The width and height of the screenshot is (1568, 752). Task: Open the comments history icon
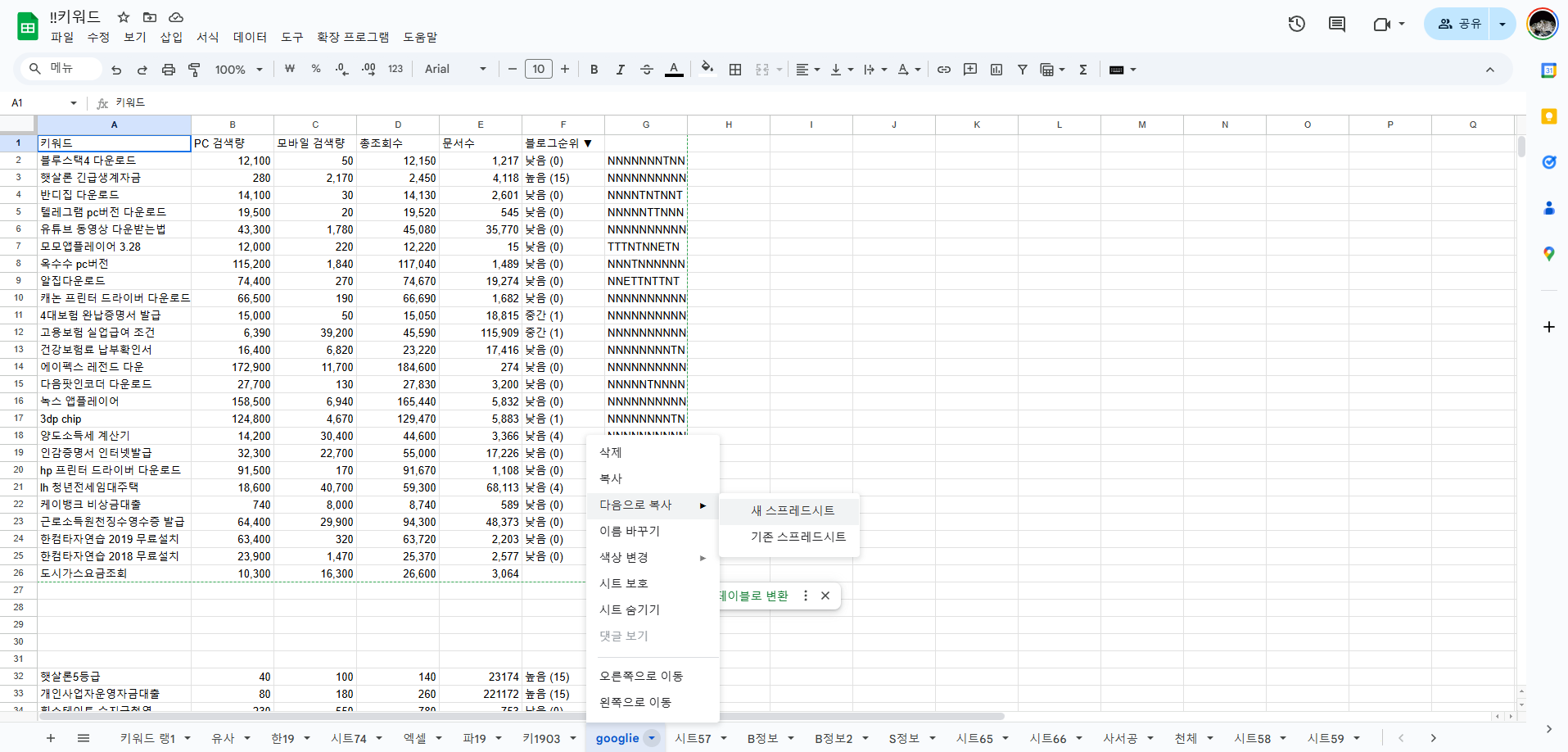(x=1337, y=24)
